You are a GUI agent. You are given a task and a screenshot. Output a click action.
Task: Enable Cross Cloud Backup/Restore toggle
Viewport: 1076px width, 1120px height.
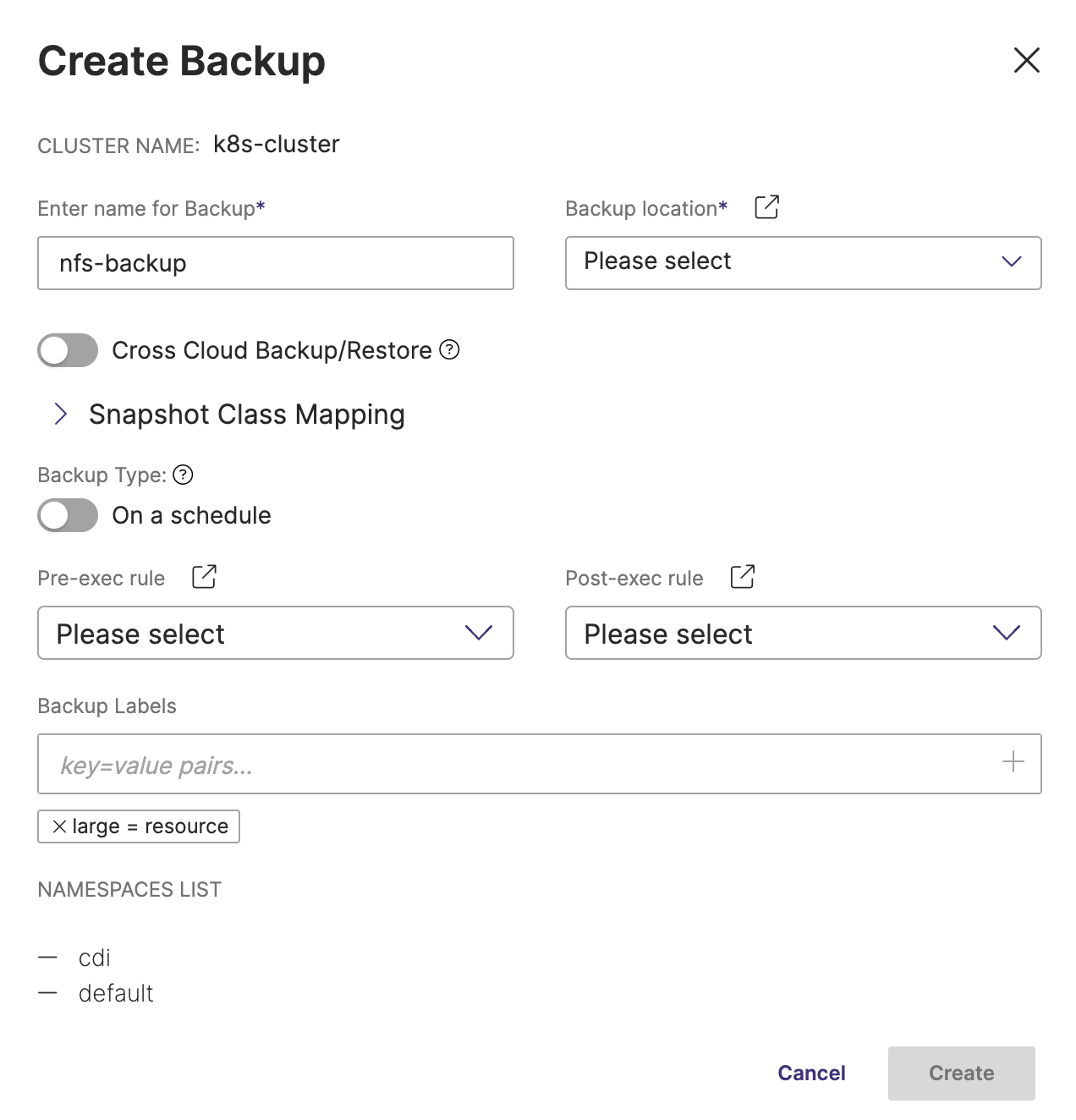[x=68, y=350]
